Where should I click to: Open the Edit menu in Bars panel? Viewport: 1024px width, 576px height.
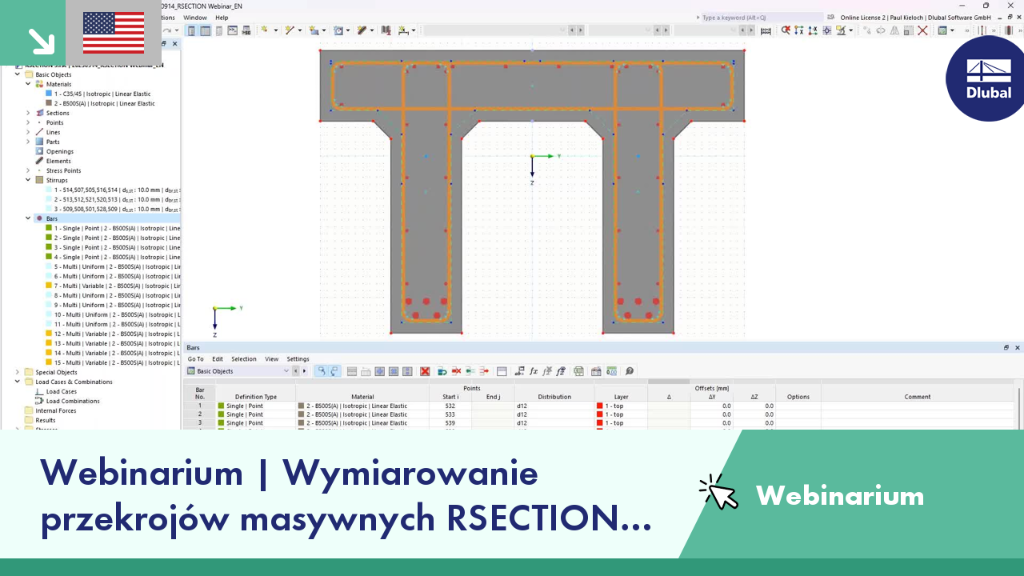[x=217, y=359]
